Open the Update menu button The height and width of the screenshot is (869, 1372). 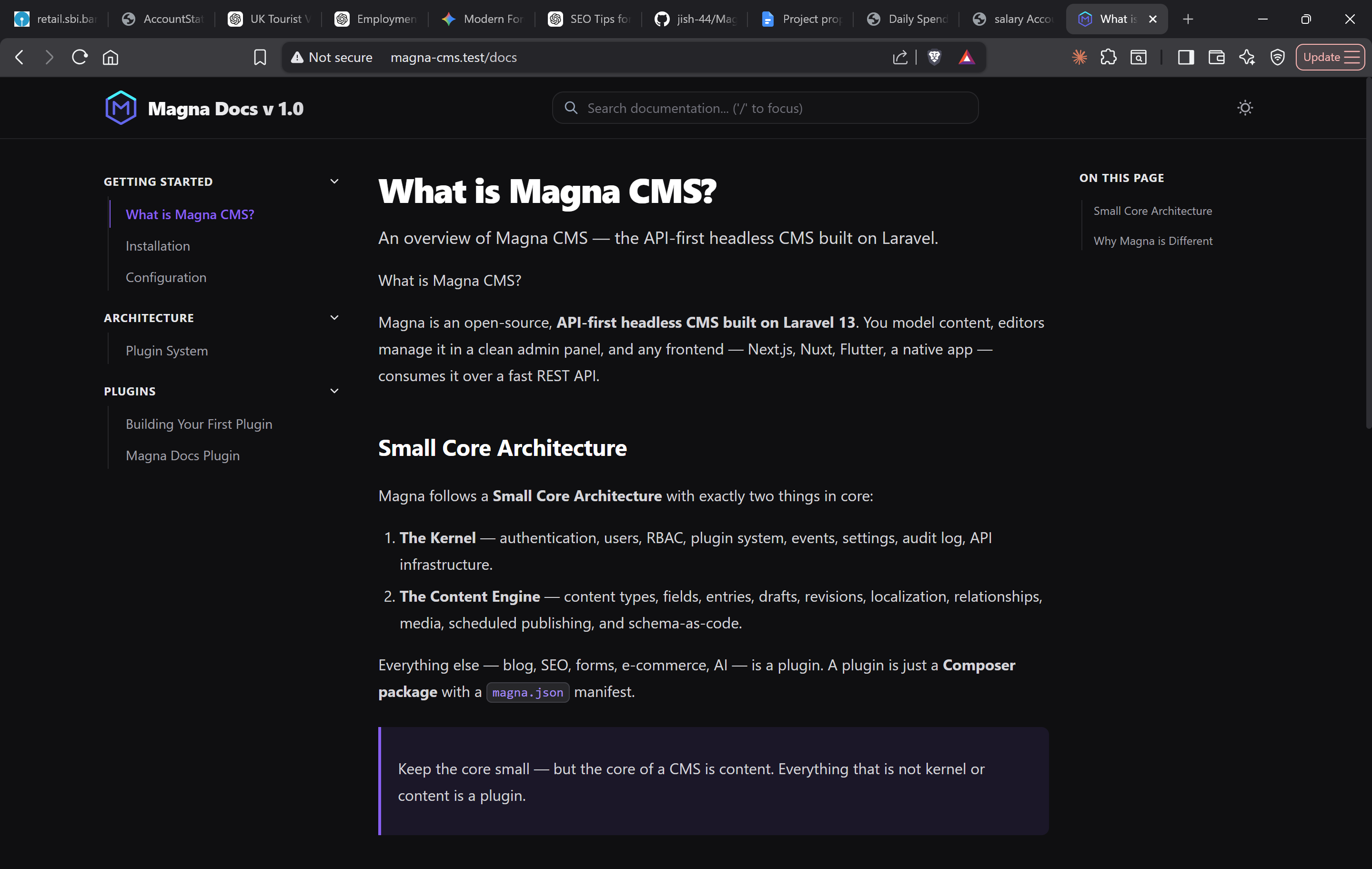(1331, 58)
